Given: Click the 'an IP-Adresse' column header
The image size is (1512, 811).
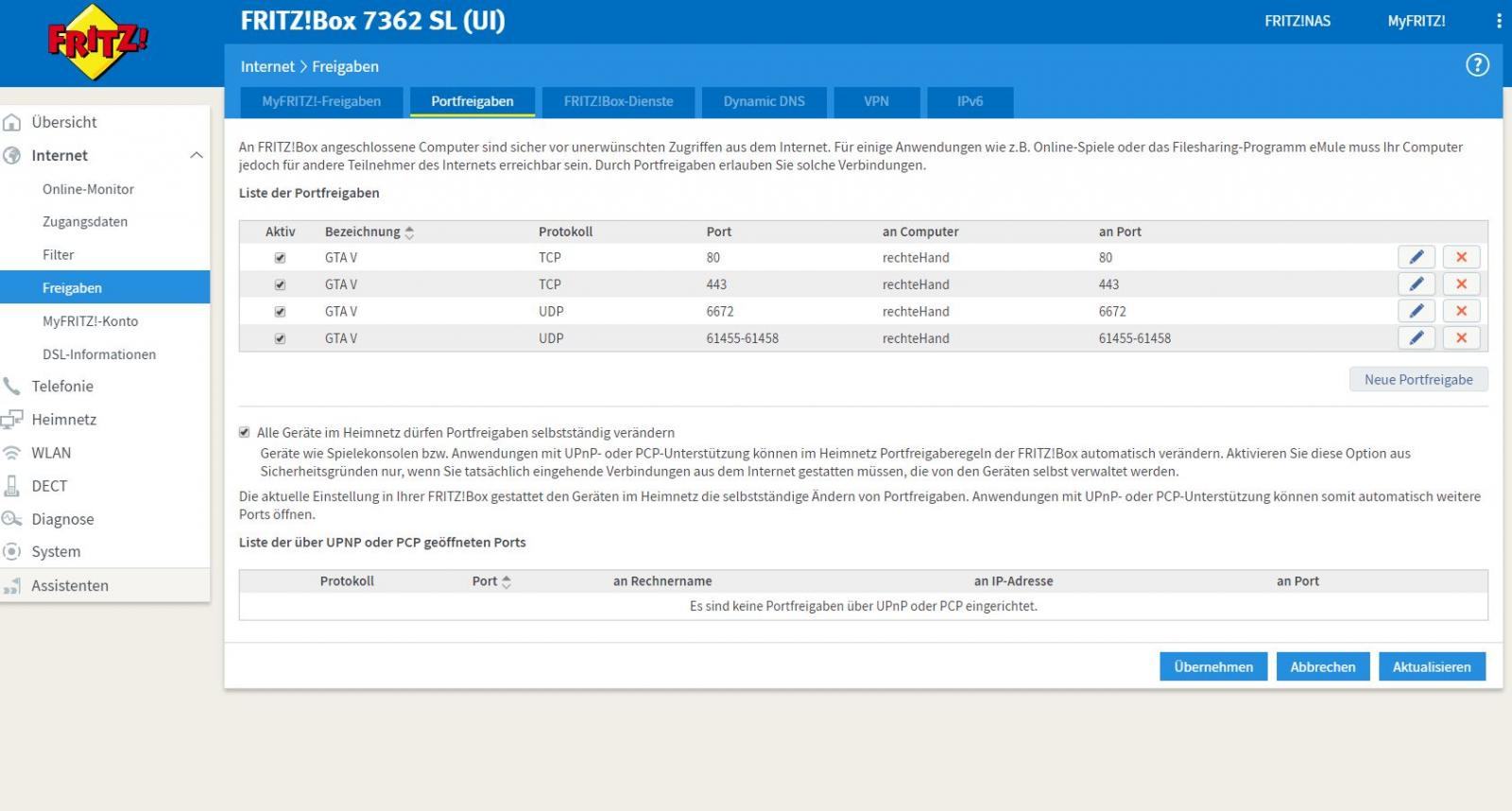Looking at the screenshot, I should (x=1013, y=581).
